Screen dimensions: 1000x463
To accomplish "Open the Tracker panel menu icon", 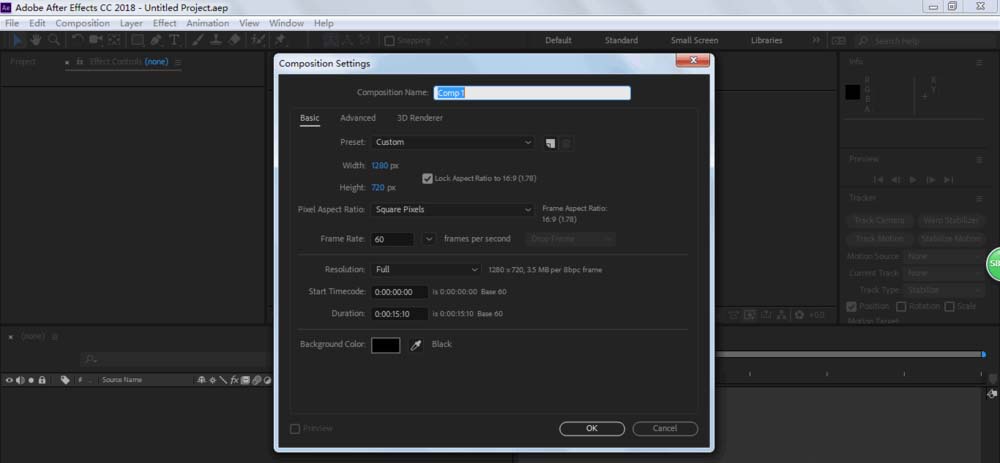I will click(979, 198).
